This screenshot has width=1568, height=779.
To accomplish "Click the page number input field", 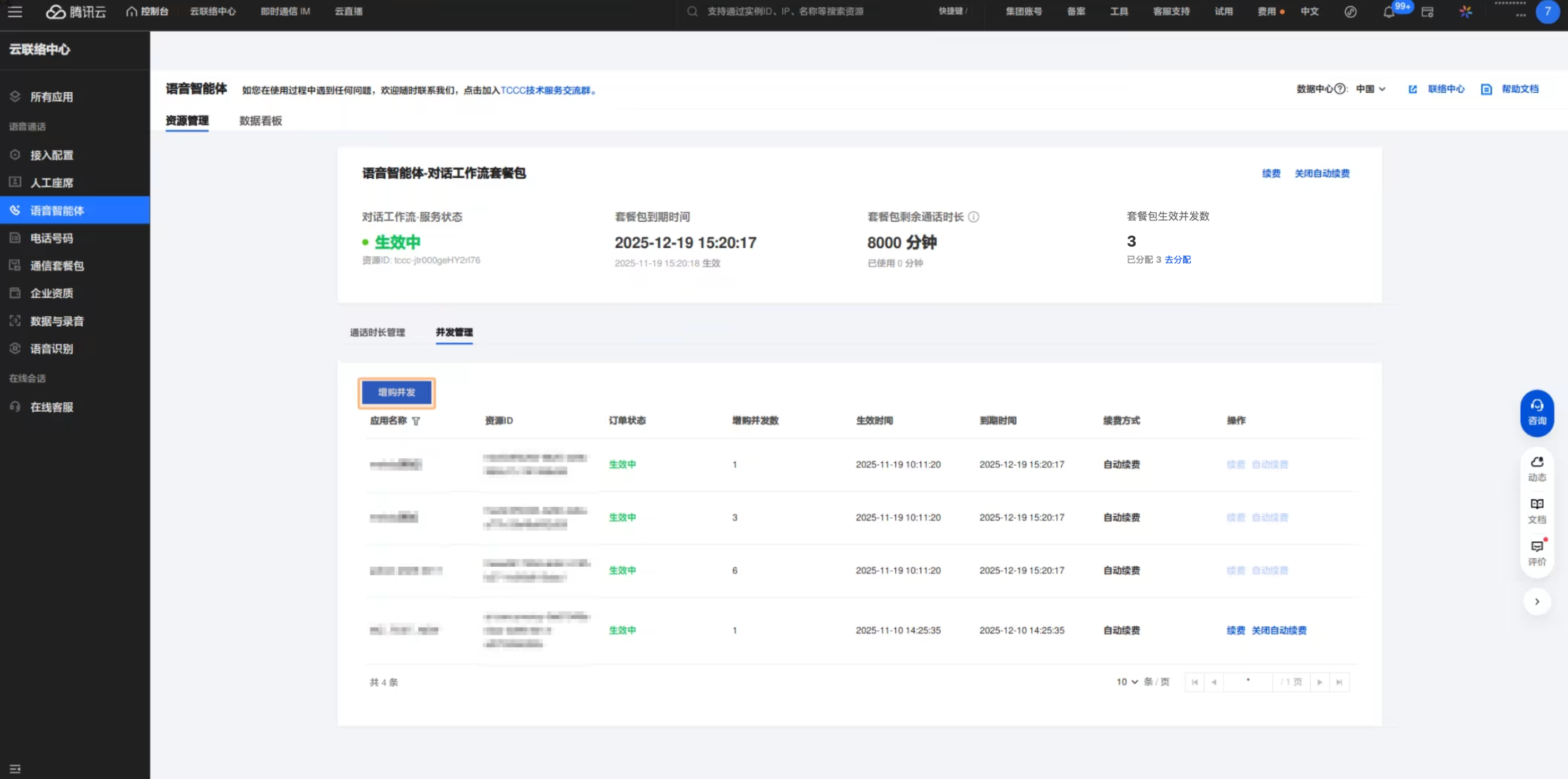I will (1247, 682).
